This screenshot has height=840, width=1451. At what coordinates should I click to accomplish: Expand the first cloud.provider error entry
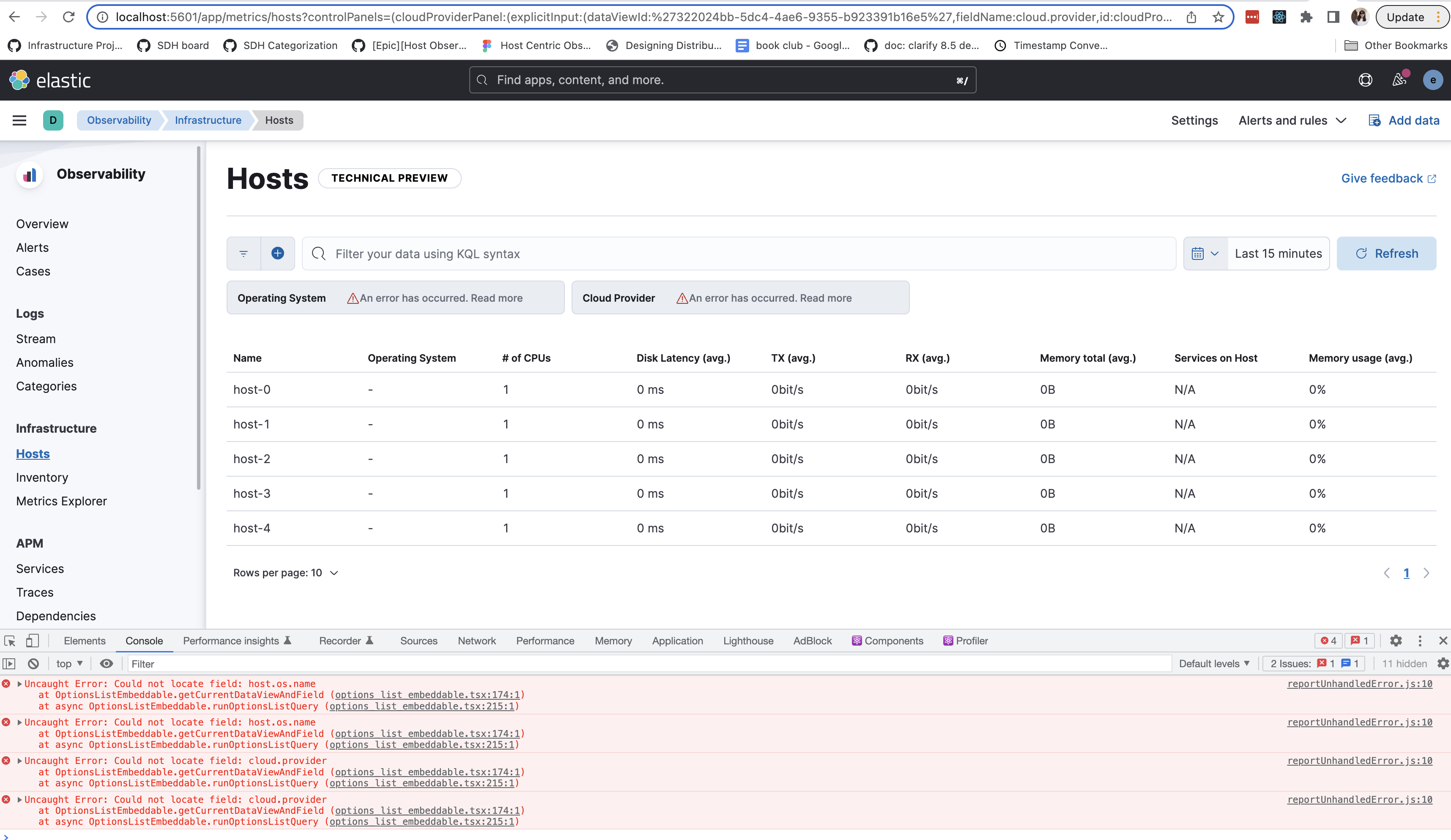19,761
